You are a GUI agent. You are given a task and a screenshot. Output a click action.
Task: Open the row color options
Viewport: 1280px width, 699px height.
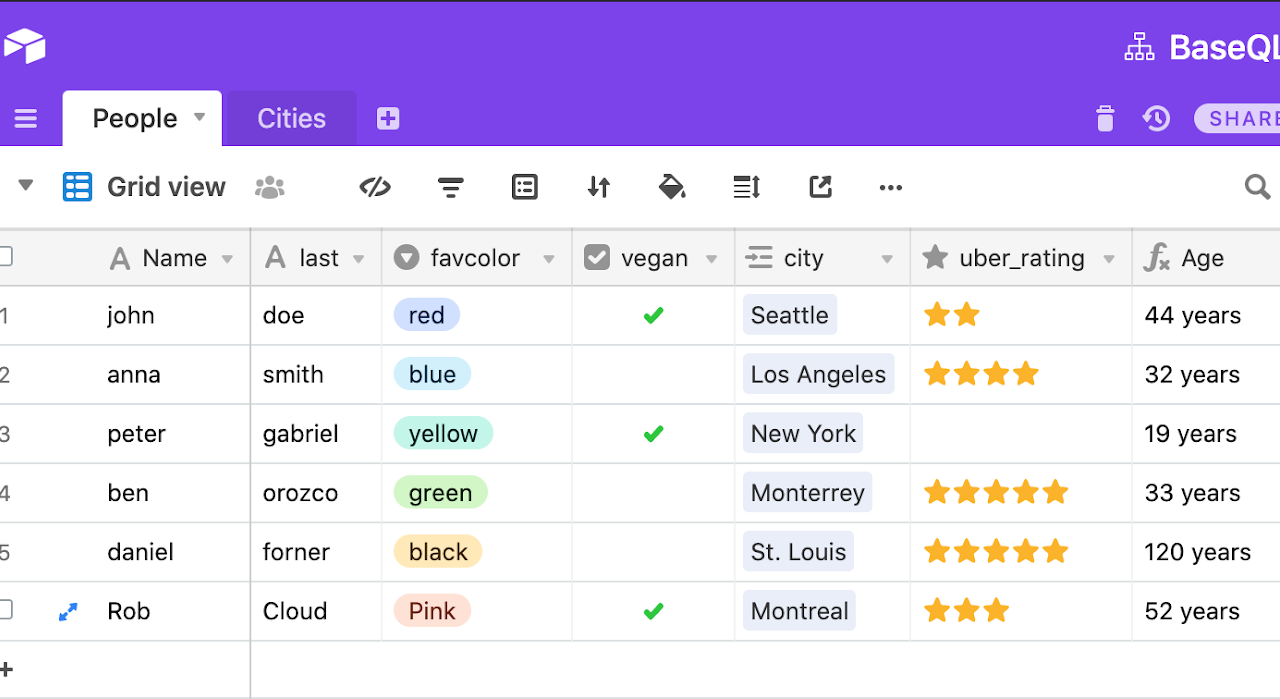point(672,186)
